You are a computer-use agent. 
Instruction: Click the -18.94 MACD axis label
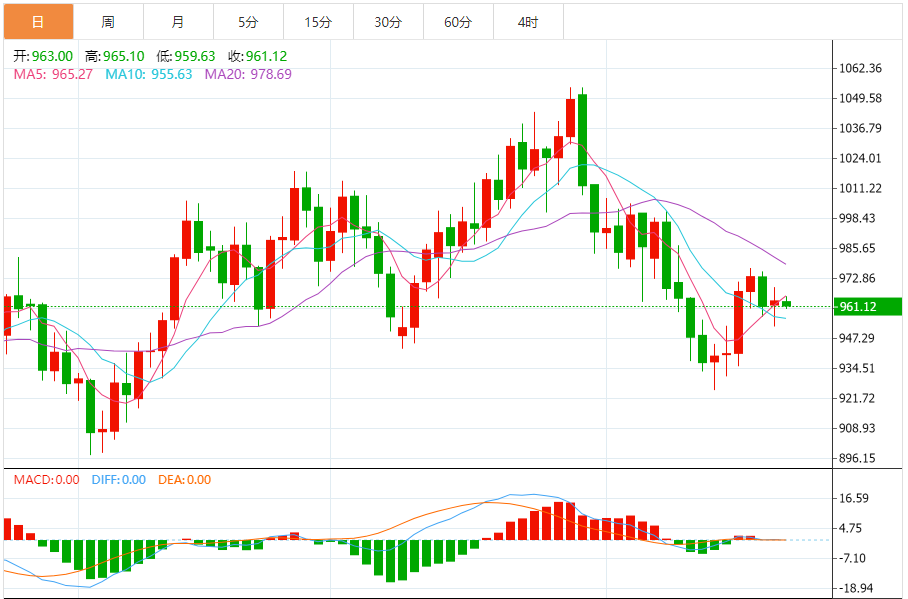pyautogui.click(x=855, y=589)
